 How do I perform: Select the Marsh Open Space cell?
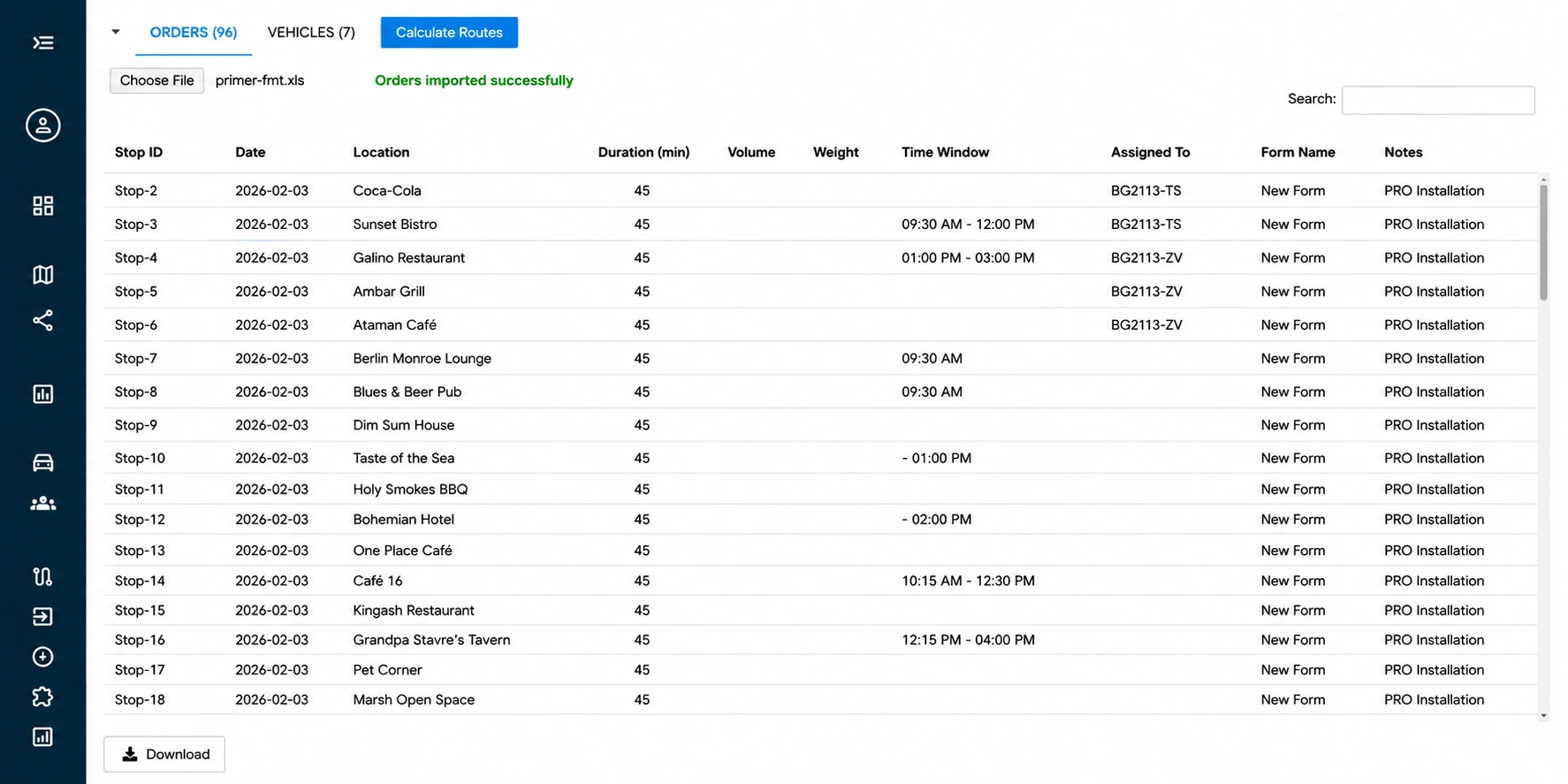(414, 700)
